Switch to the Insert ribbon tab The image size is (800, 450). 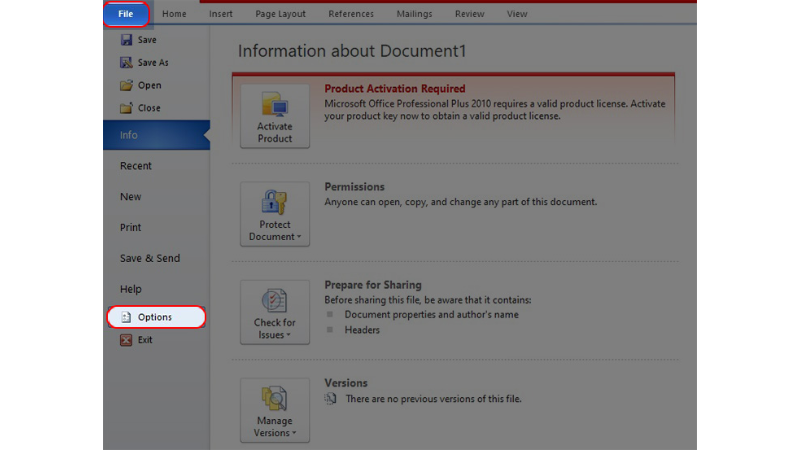tap(220, 14)
